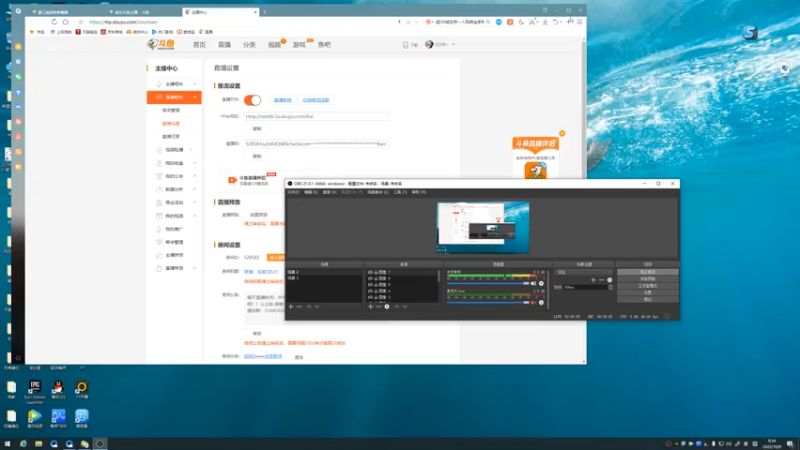Screen dimensions: 800x450
Task: Switch to the first browser tab
Action: point(54,12)
